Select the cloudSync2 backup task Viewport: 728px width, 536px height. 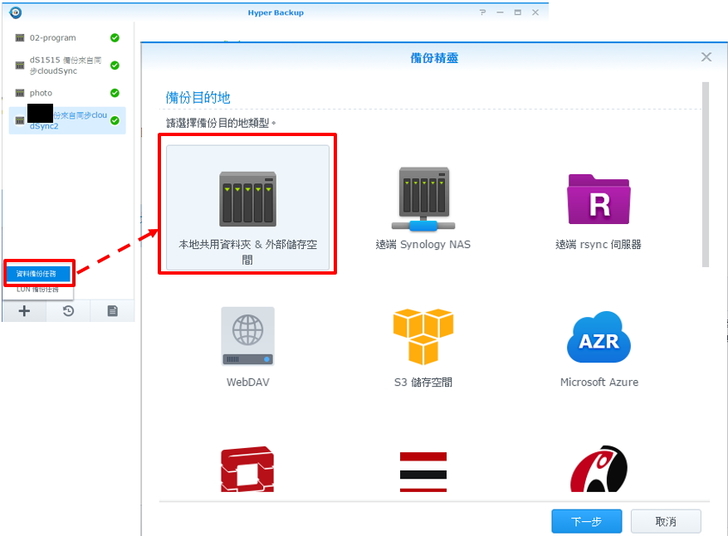[x=67, y=120]
